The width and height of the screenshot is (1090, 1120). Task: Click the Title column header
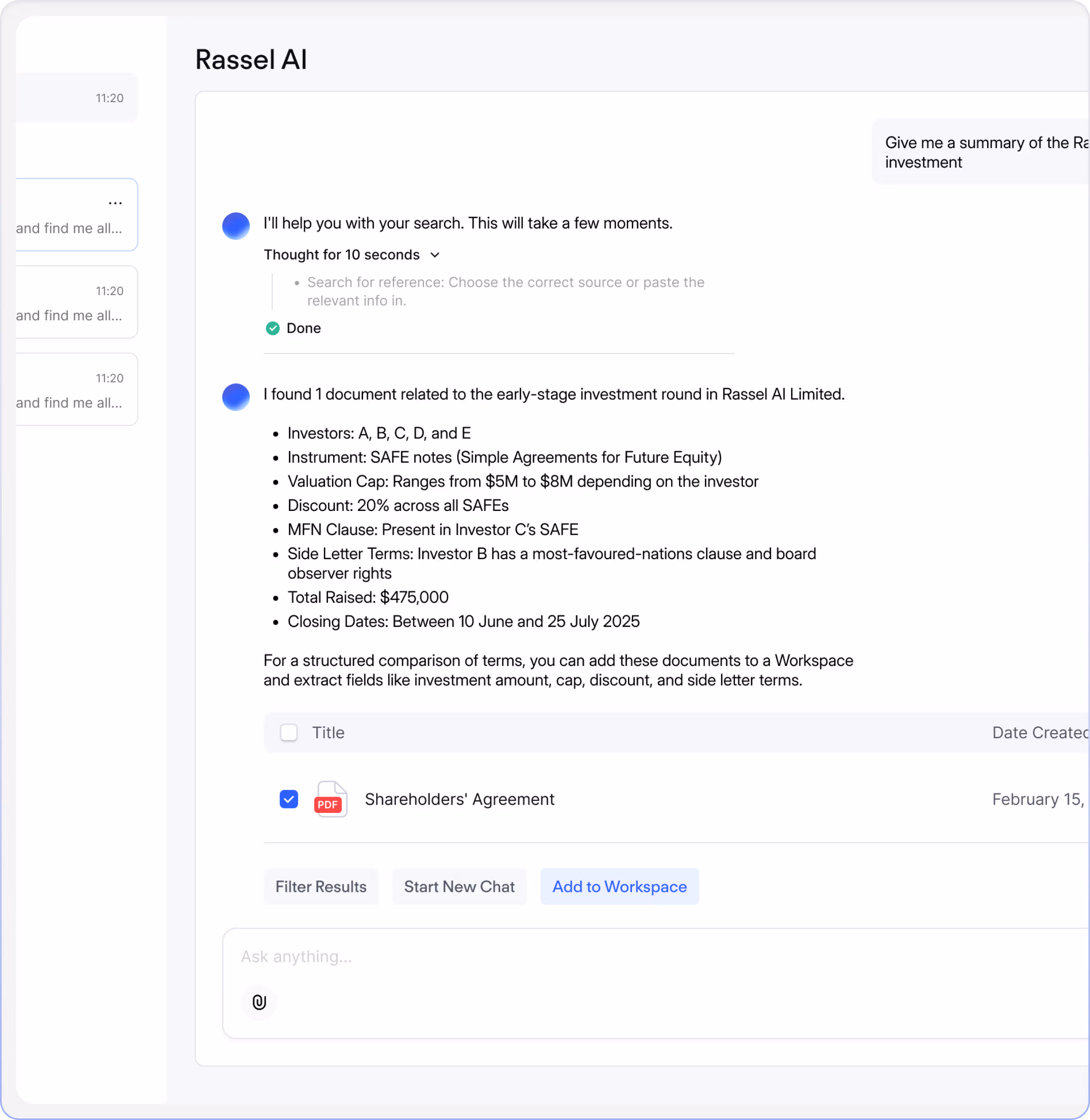tap(328, 733)
